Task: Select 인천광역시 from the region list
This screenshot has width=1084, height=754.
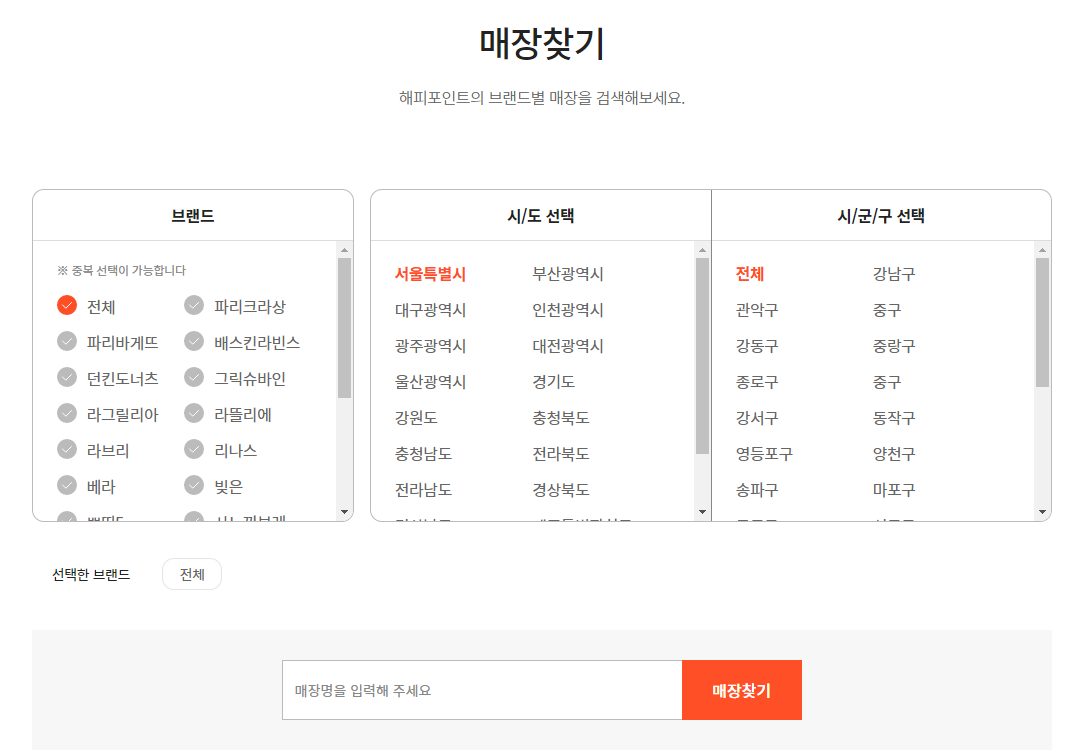Action: (566, 310)
